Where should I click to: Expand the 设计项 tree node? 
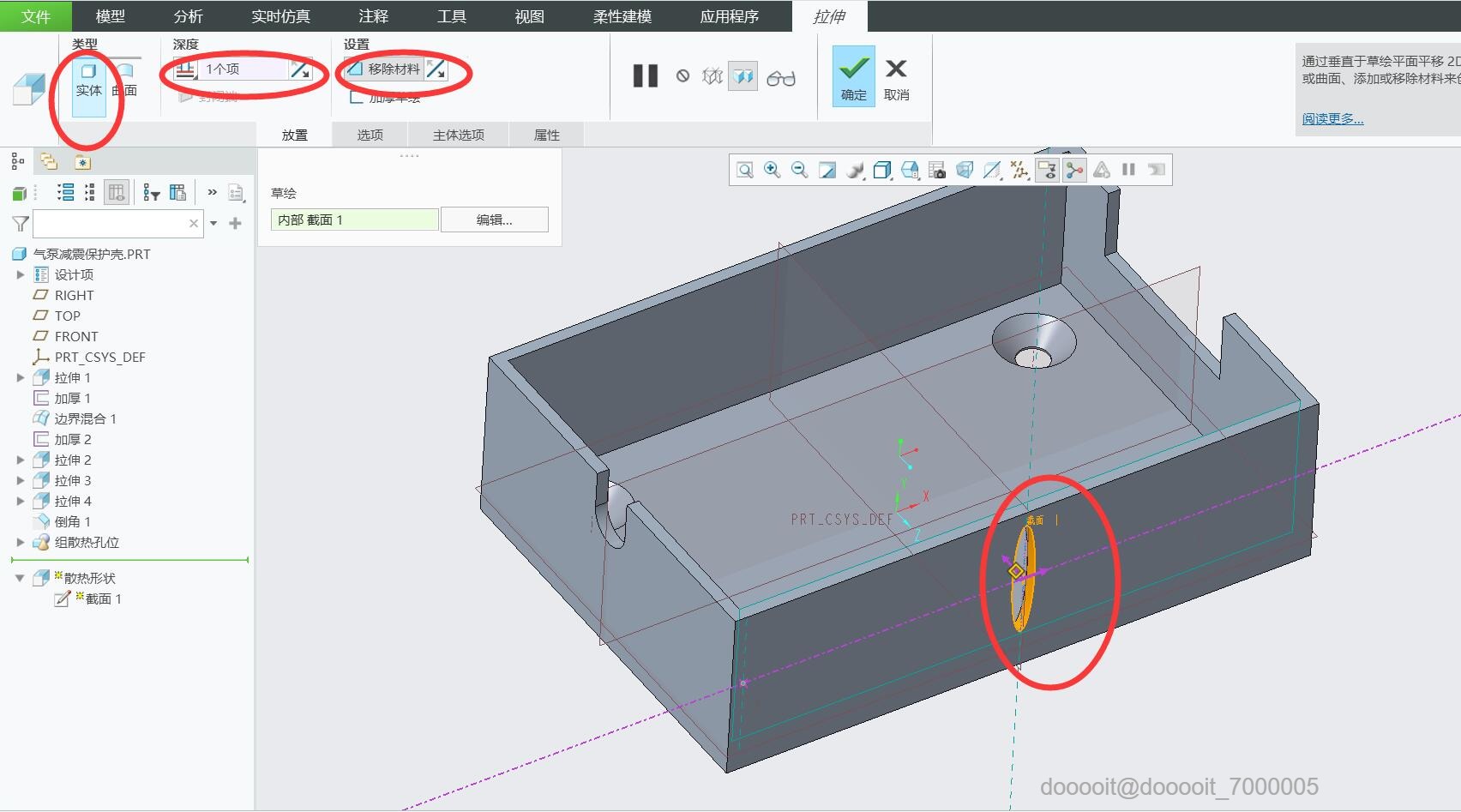click(x=21, y=274)
